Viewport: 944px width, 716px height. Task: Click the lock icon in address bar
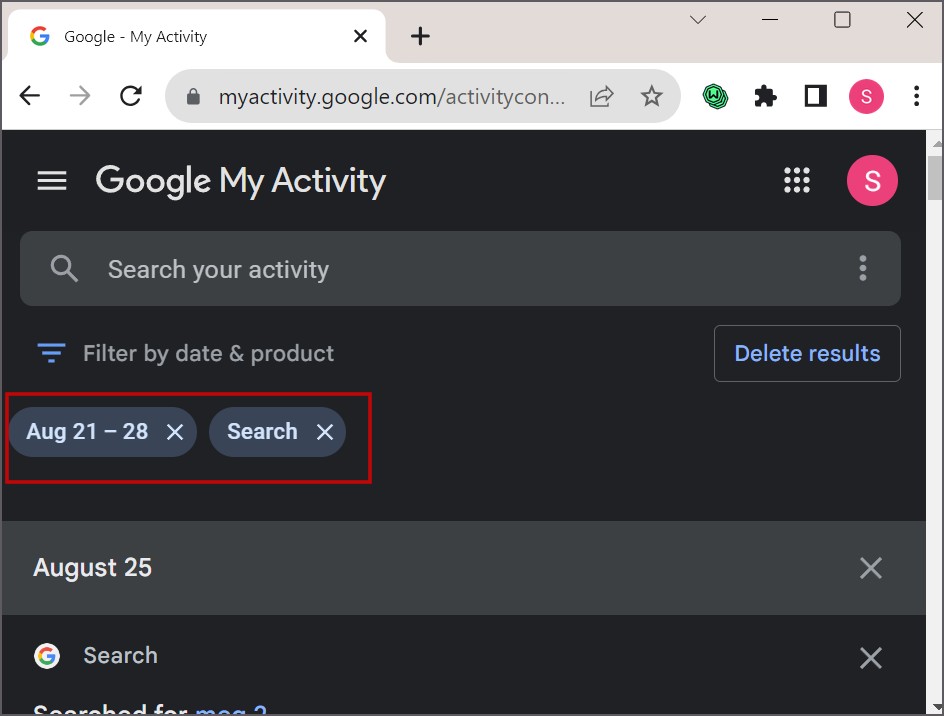point(193,96)
